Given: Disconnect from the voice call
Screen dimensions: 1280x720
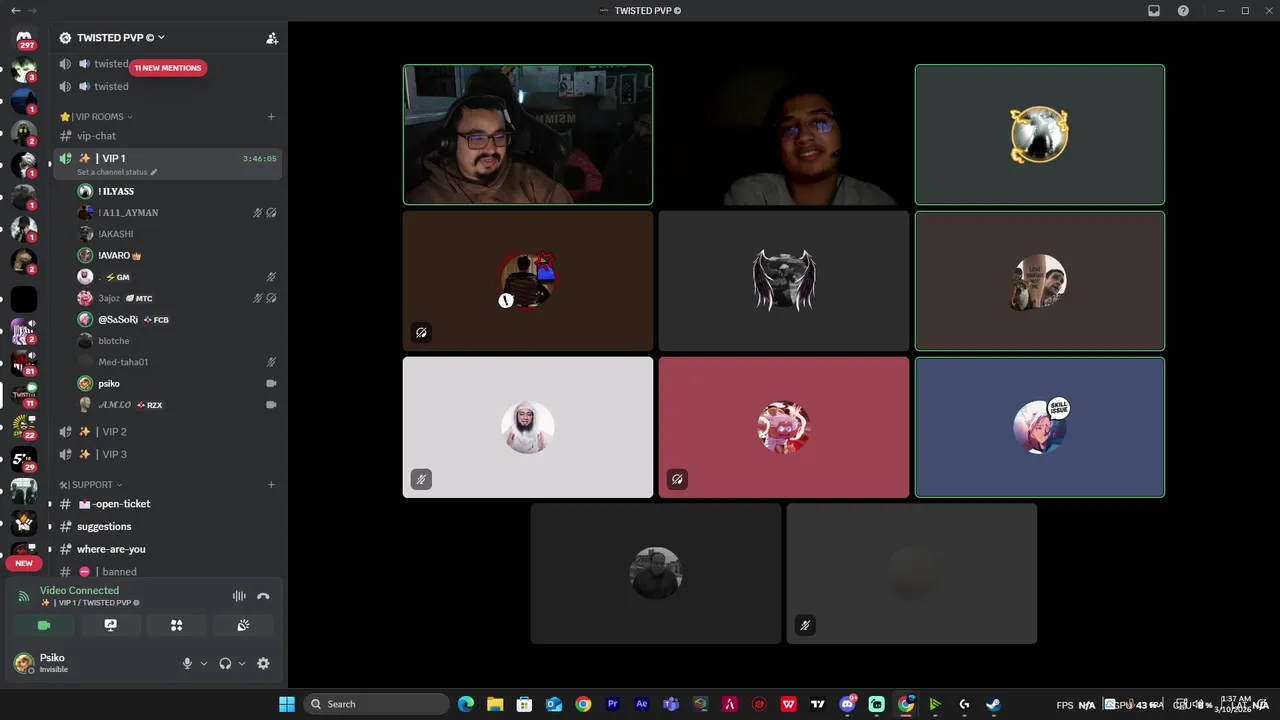Looking at the screenshot, I should [263, 596].
